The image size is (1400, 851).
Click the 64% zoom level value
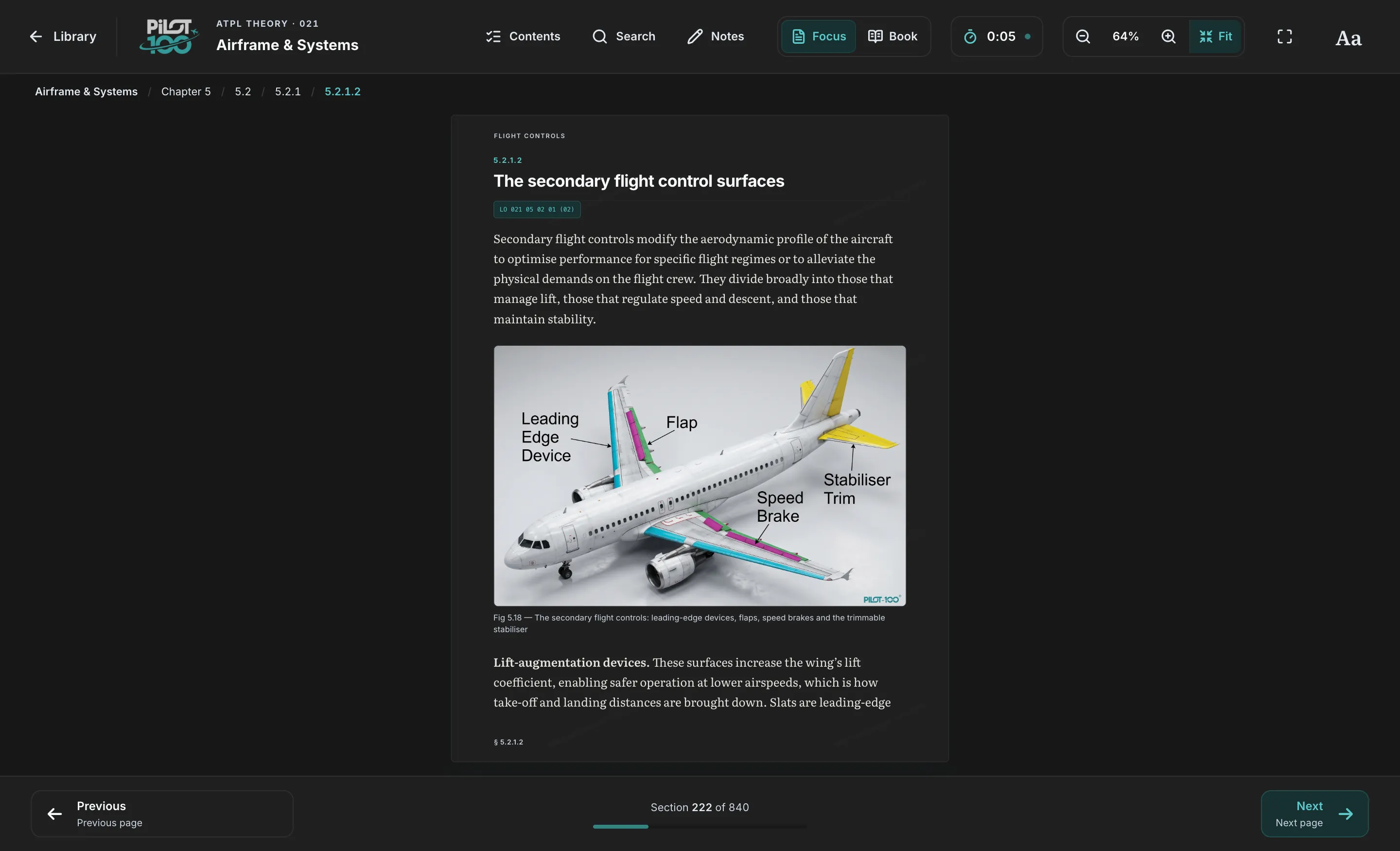click(1125, 36)
